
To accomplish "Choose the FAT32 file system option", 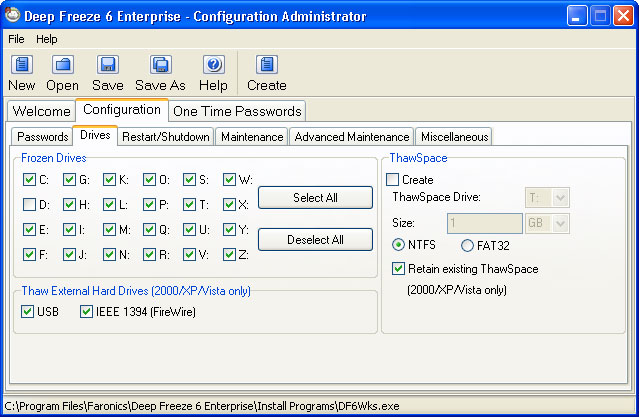I will click(x=467, y=245).
